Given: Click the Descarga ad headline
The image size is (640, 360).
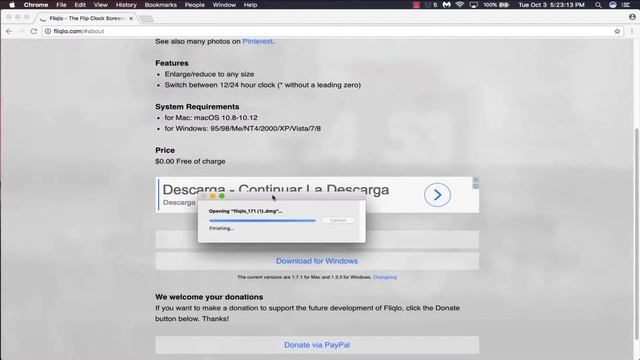Looking at the screenshot, I should 276,189.
